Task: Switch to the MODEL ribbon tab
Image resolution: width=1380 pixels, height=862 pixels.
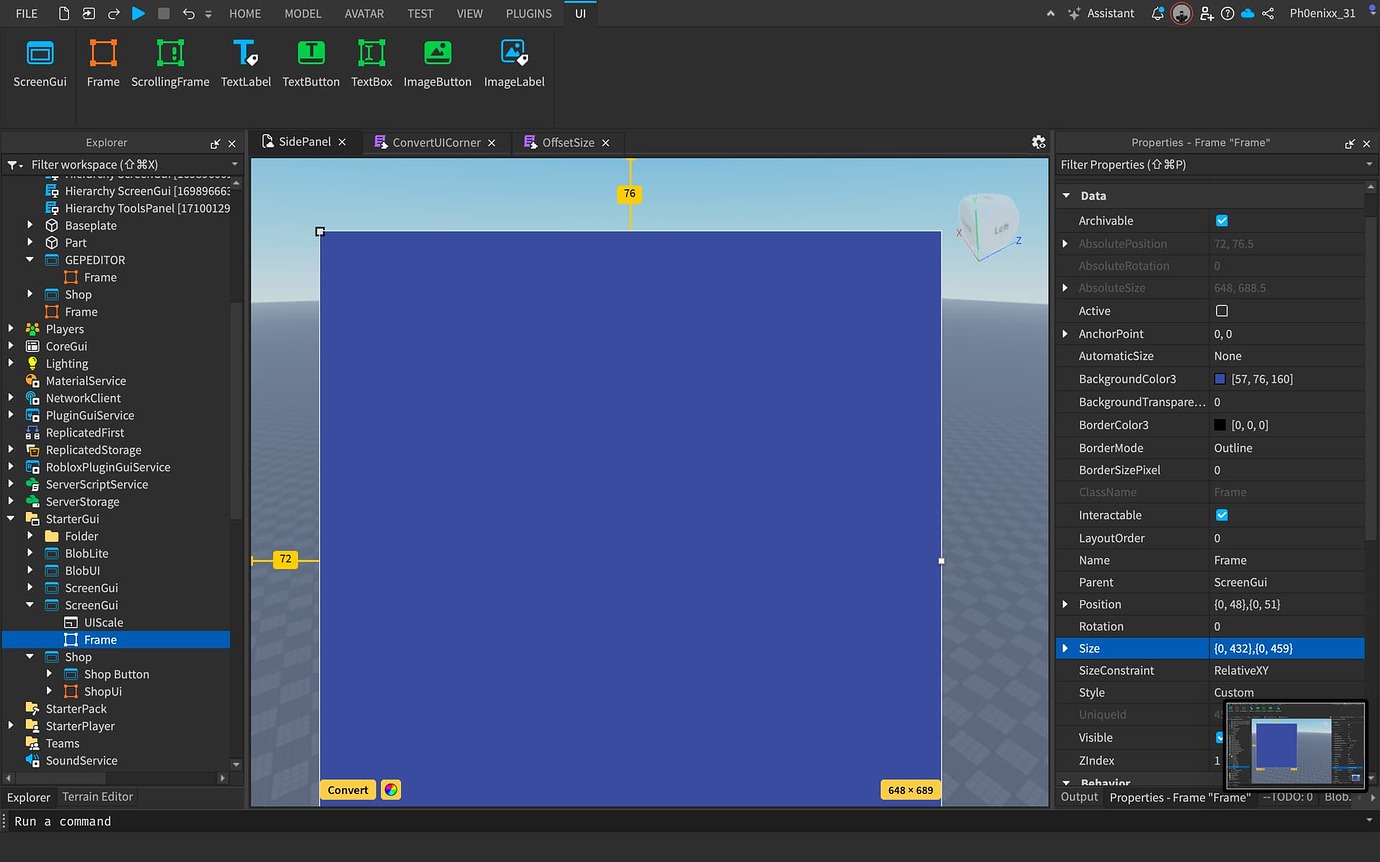Action: (303, 13)
